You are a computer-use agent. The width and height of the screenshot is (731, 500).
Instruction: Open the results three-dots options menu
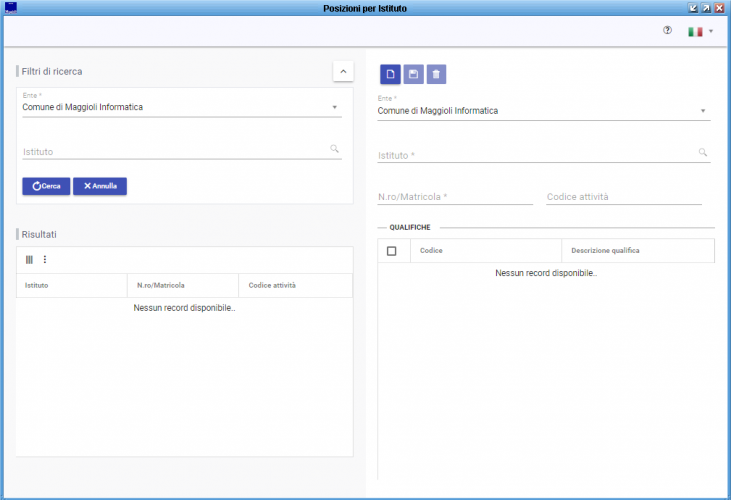(44, 260)
